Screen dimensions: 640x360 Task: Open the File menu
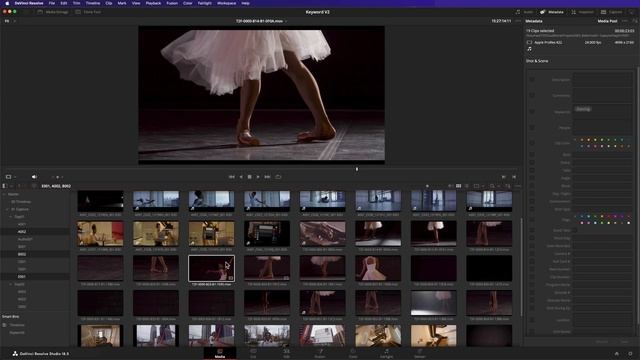52,3
